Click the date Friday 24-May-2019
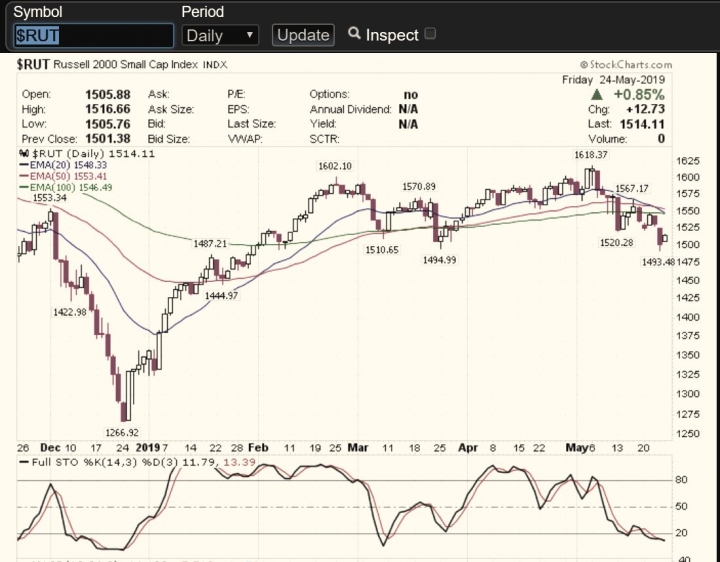This screenshot has width=720, height=562. [613, 80]
